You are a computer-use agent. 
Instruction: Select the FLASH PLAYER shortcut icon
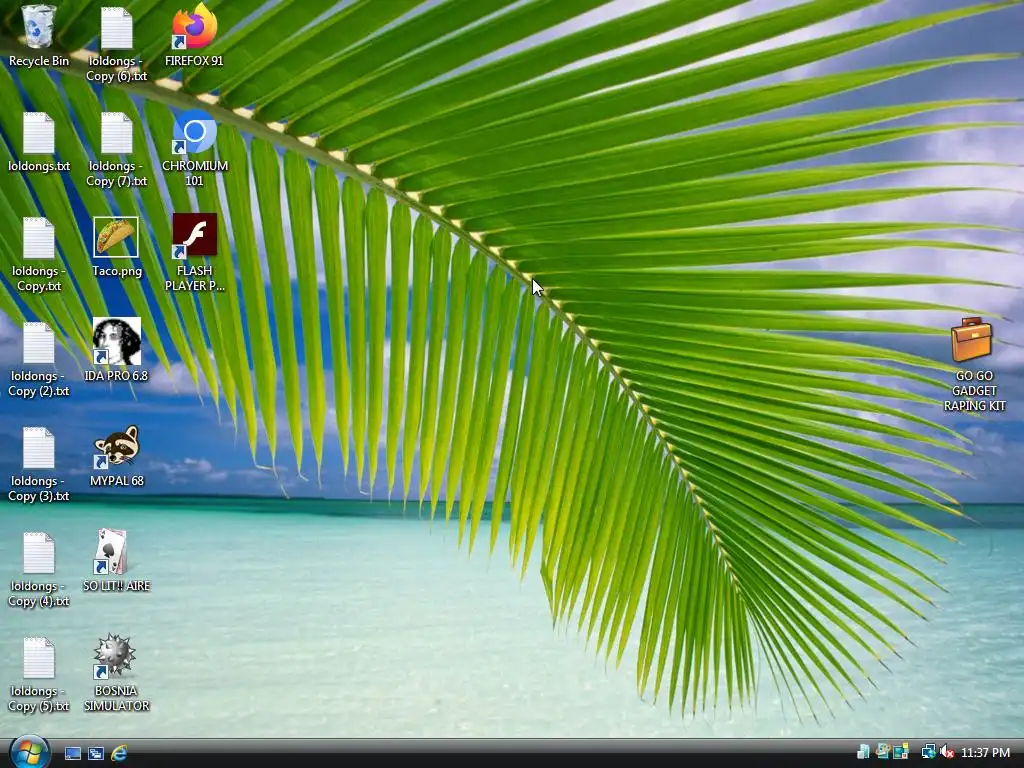195,253
